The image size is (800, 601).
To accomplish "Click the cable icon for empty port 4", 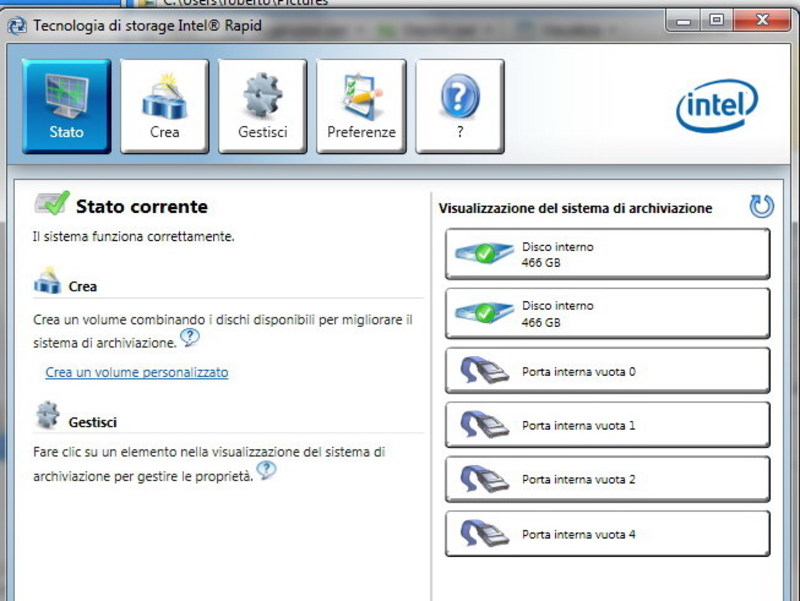I will pos(485,534).
